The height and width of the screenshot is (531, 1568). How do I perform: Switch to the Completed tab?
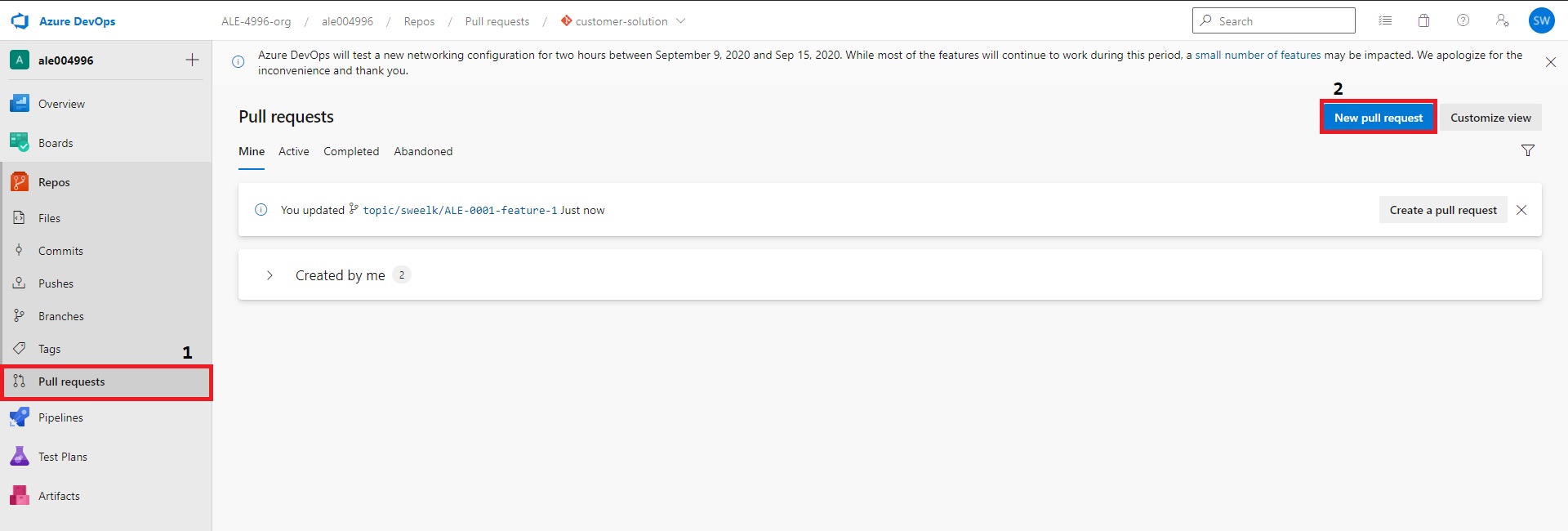(x=351, y=151)
